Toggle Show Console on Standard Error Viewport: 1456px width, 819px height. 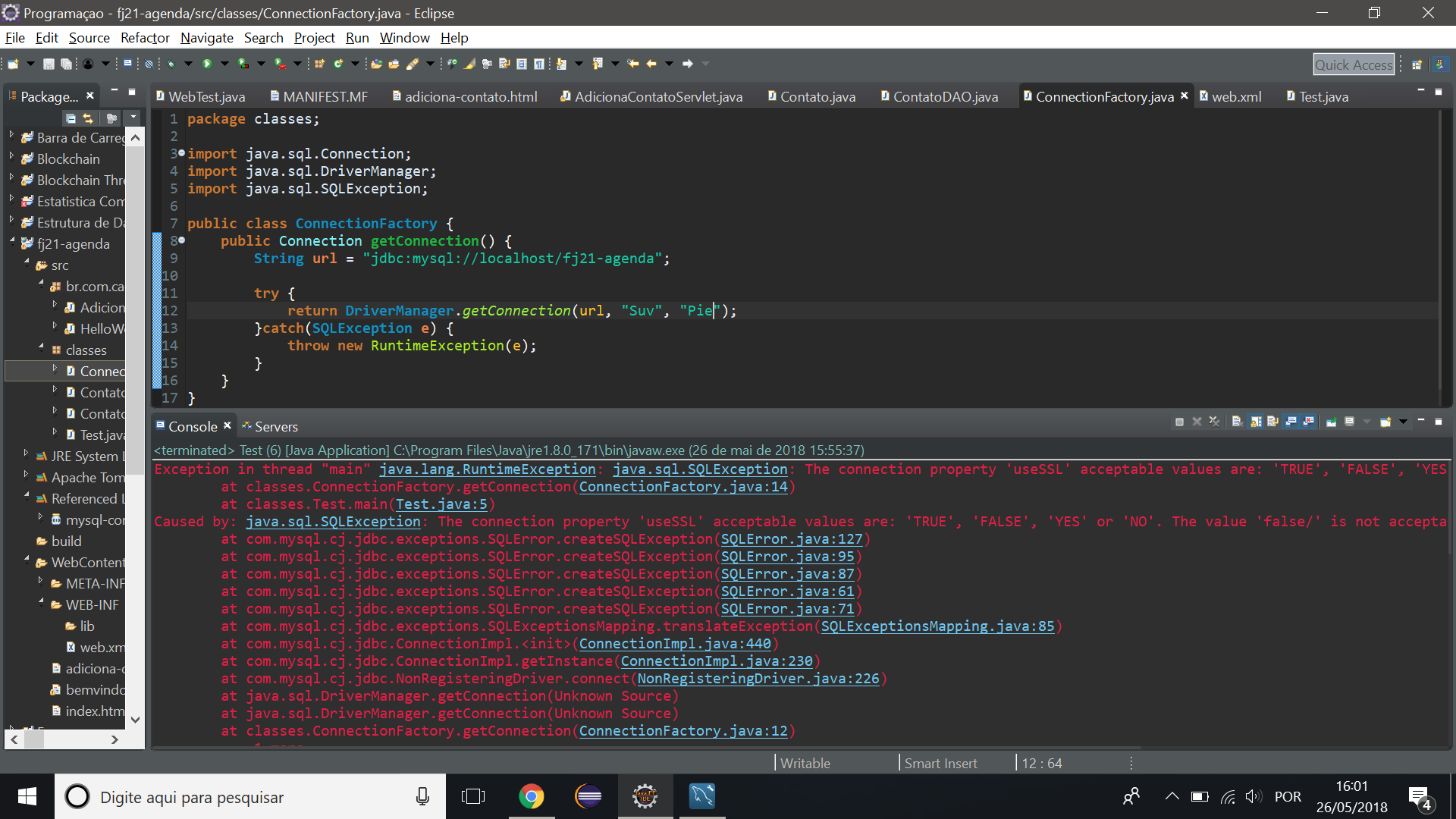point(1309,422)
